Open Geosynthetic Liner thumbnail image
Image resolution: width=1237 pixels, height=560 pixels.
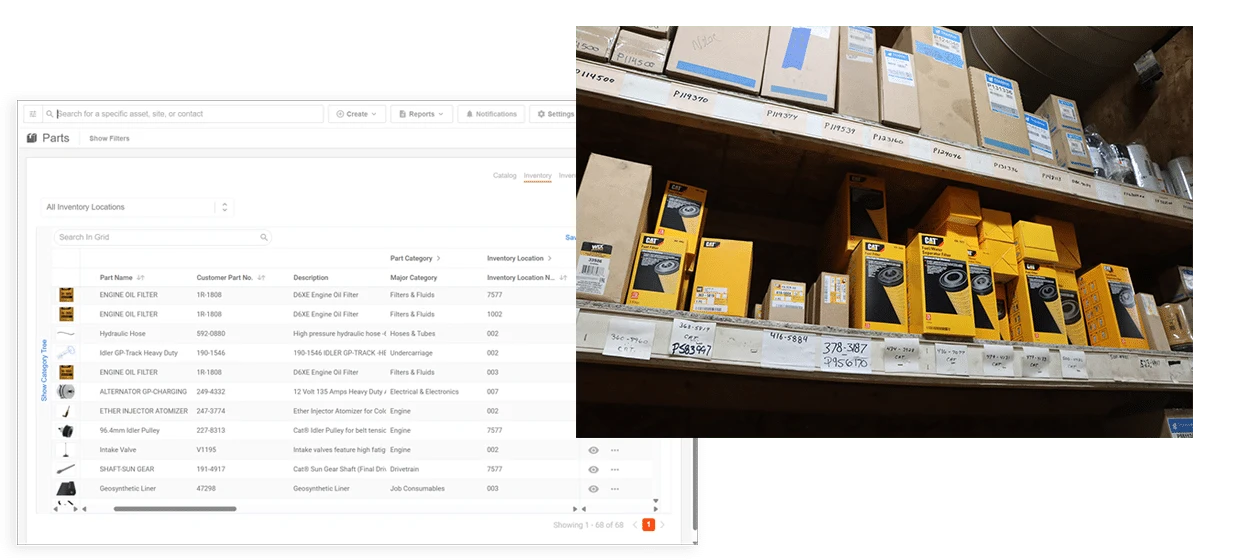[66, 489]
